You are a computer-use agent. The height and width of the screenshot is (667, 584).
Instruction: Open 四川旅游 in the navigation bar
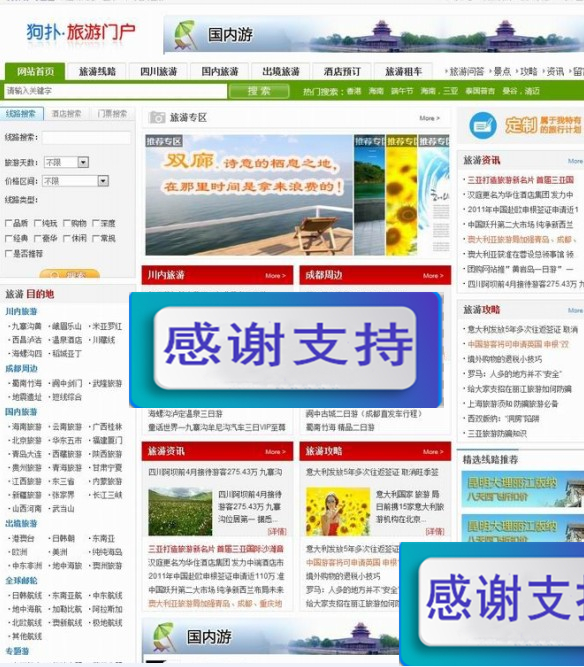tap(158, 71)
